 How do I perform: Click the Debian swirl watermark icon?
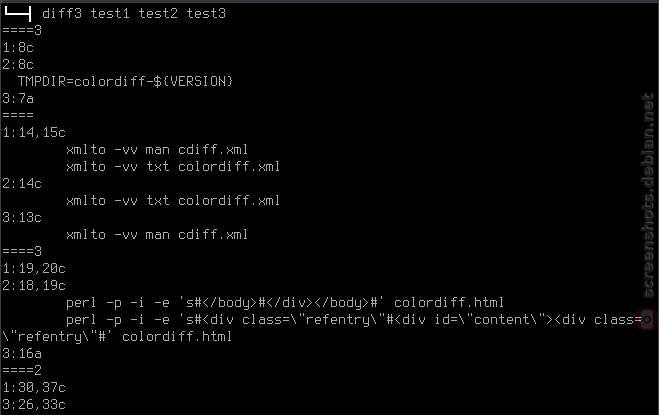coord(647,320)
